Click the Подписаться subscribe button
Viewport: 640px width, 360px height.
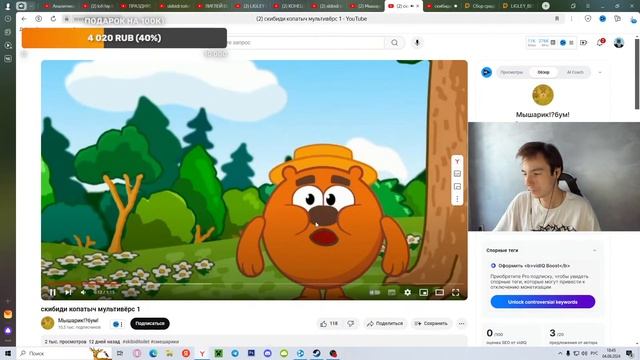(150, 324)
